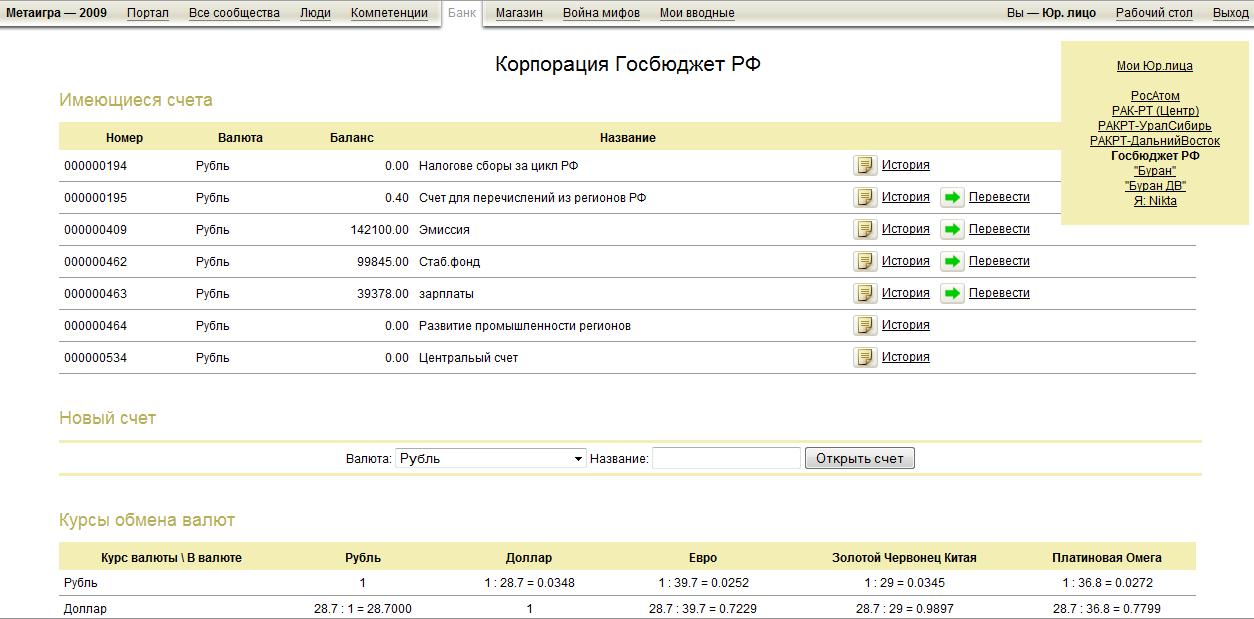
Task: Click history note icon for Центральный счет
Action: 865,357
